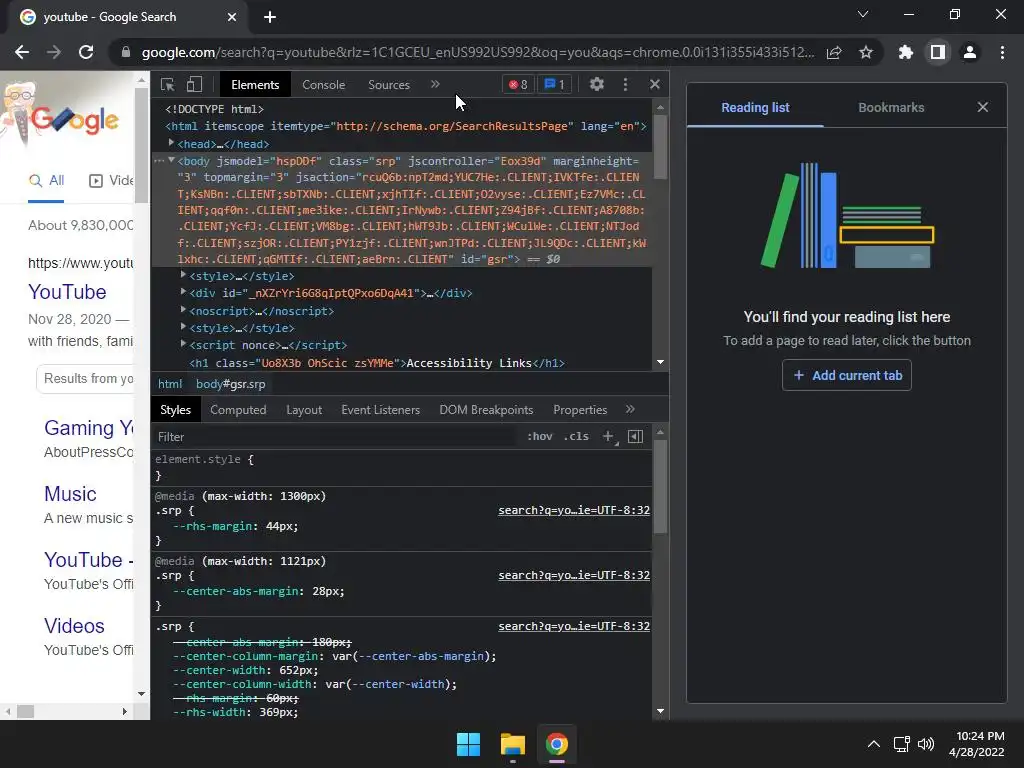The height and width of the screenshot is (768, 1024).
Task: Click the body#gsr.srp breadcrumb
Action: 231,384
